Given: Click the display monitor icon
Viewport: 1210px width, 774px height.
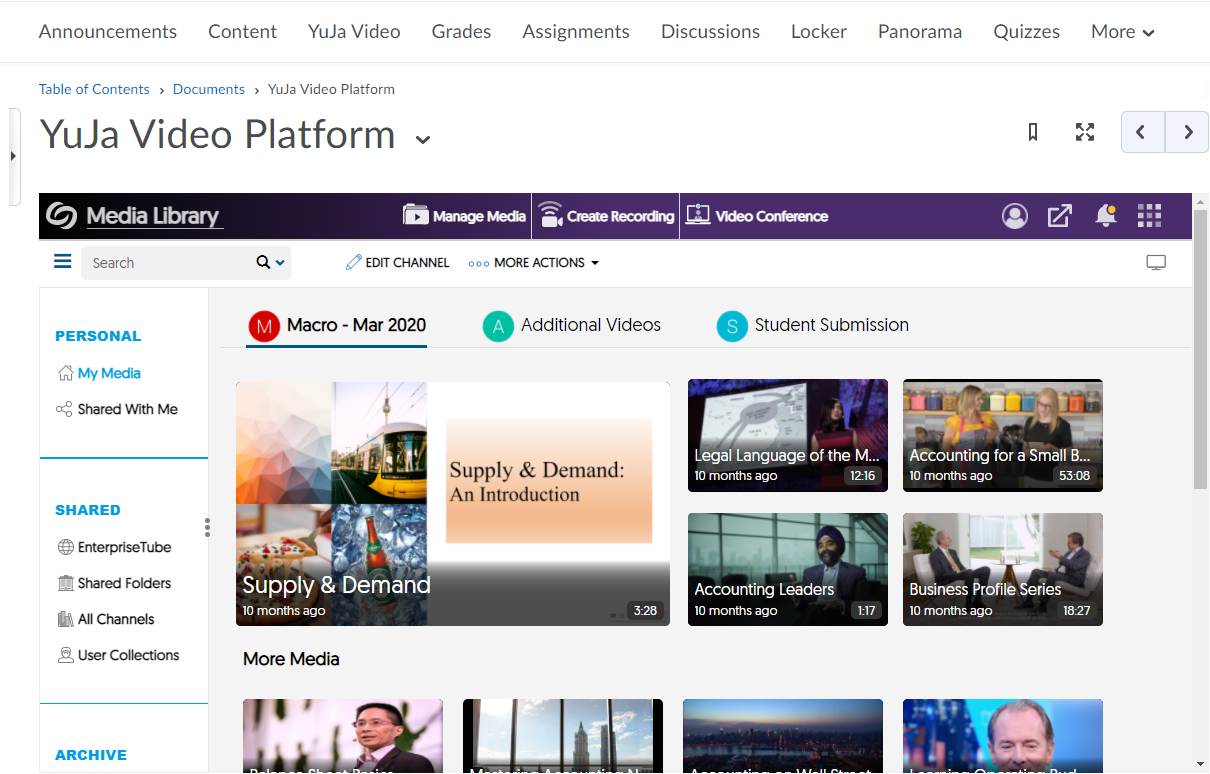Looking at the screenshot, I should (x=1156, y=263).
